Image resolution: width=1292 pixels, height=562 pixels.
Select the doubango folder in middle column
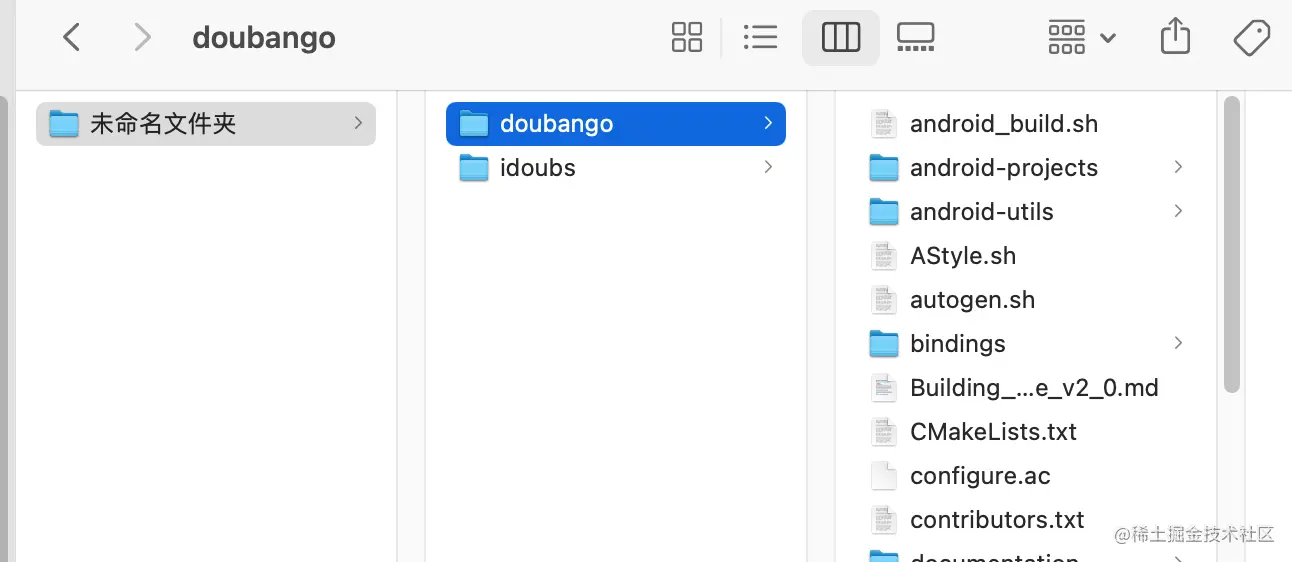(616, 124)
